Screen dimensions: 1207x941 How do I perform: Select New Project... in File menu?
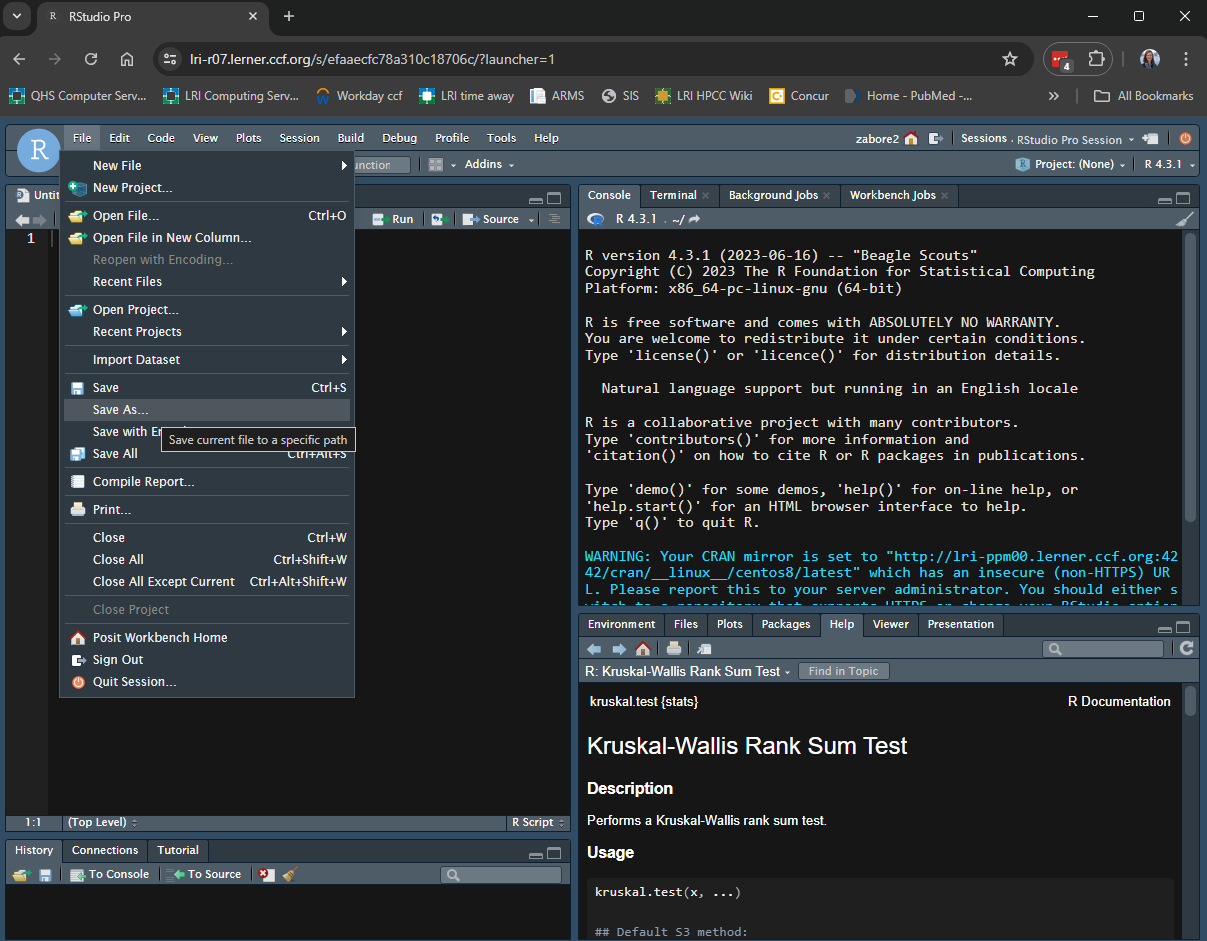[207, 188]
